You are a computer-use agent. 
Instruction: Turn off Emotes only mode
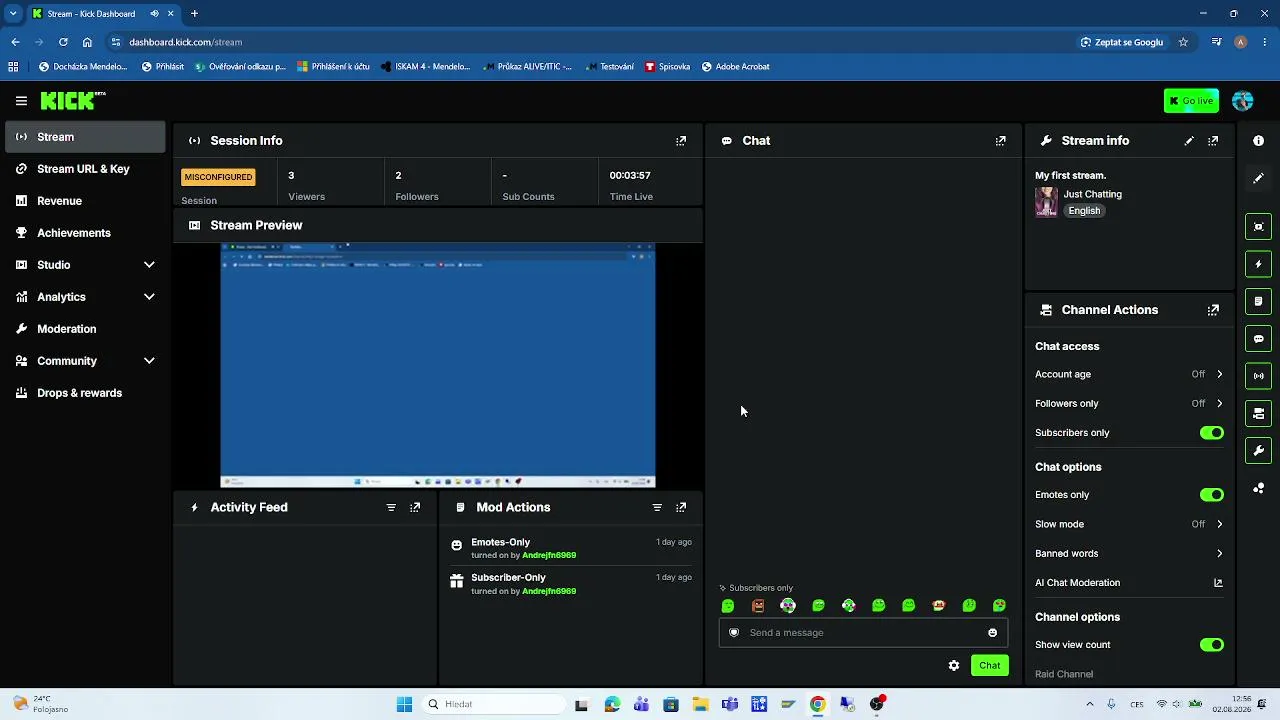pyautogui.click(x=1212, y=495)
